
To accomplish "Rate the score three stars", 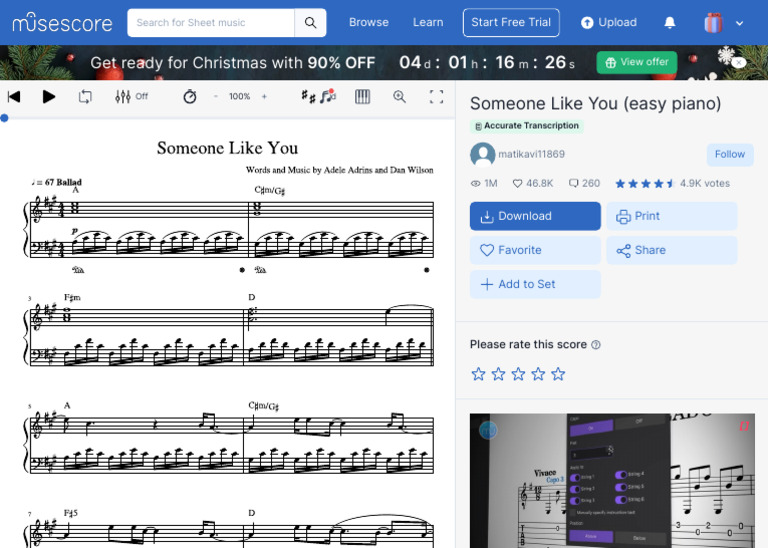I will click(x=518, y=375).
